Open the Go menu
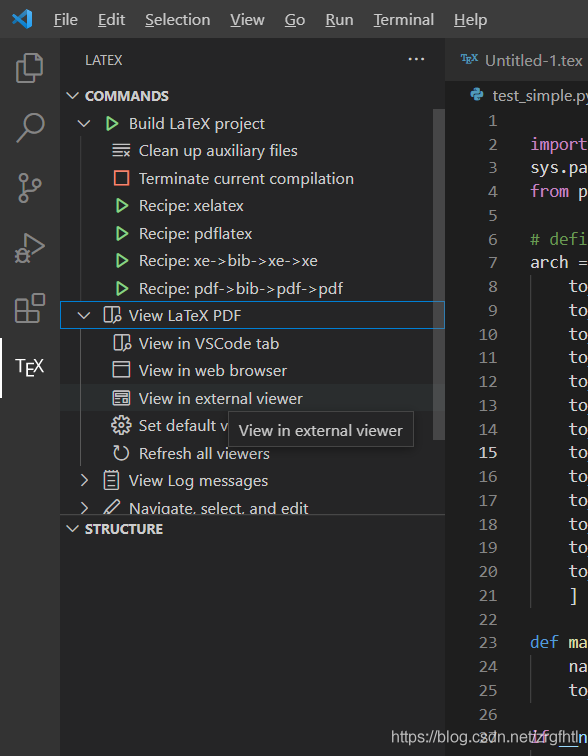The image size is (588, 756). tap(294, 20)
